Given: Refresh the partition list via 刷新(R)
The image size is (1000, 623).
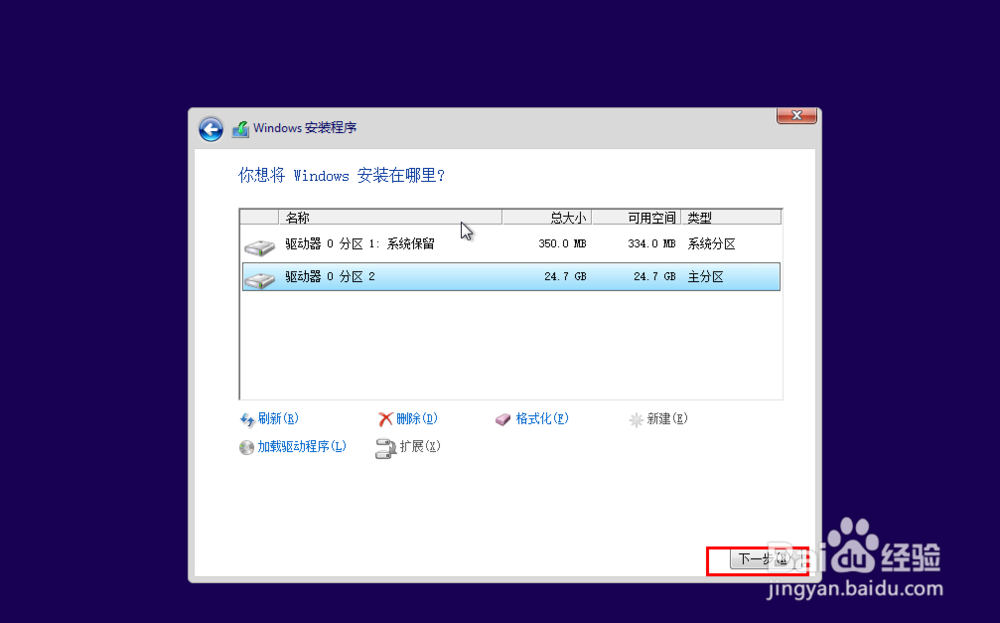Looking at the screenshot, I should 278,419.
